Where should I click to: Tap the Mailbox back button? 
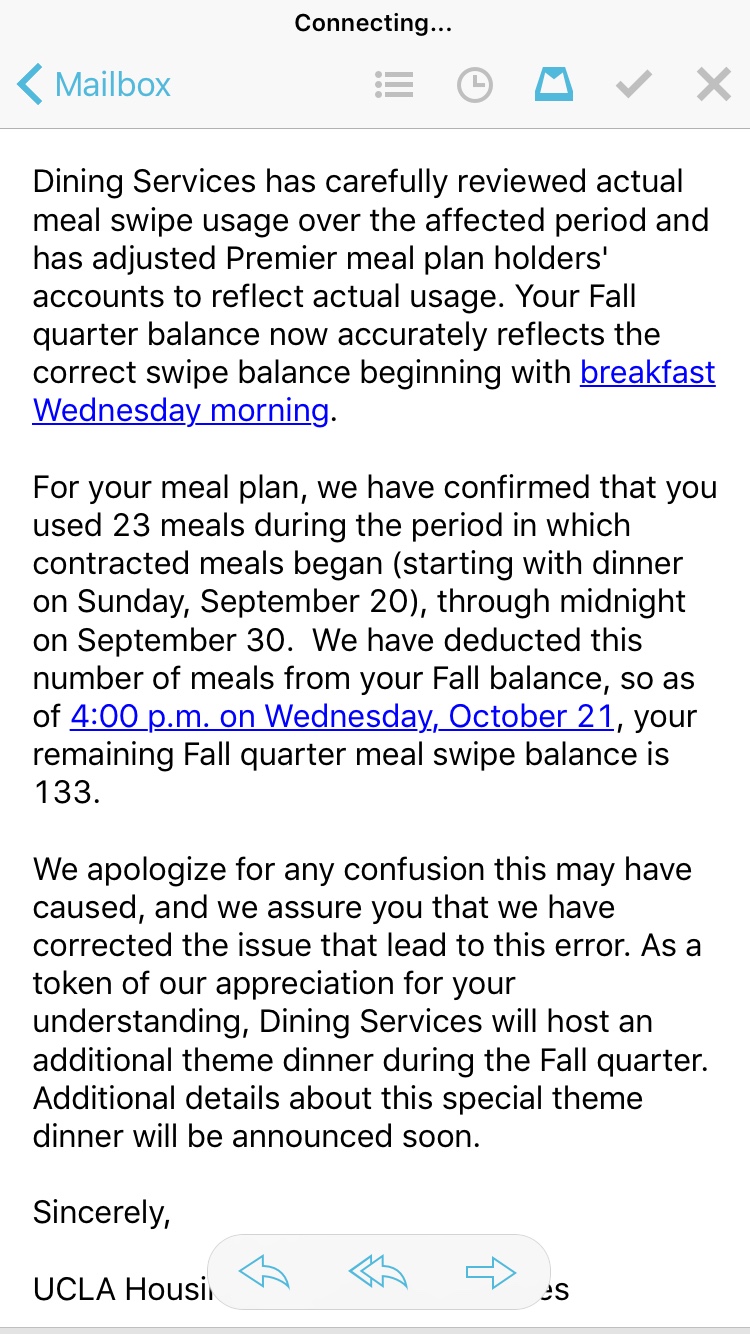click(x=95, y=85)
